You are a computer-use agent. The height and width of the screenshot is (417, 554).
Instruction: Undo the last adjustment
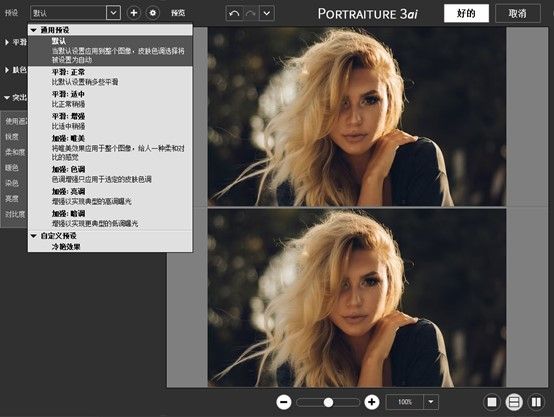click(x=234, y=14)
